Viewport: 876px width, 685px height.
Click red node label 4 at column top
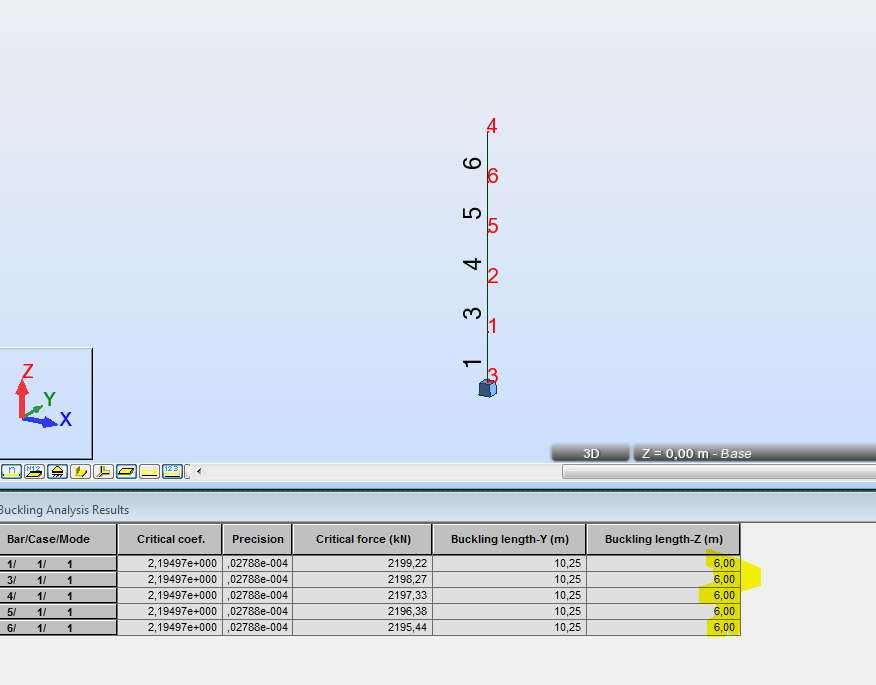pyautogui.click(x=492, y=125)
